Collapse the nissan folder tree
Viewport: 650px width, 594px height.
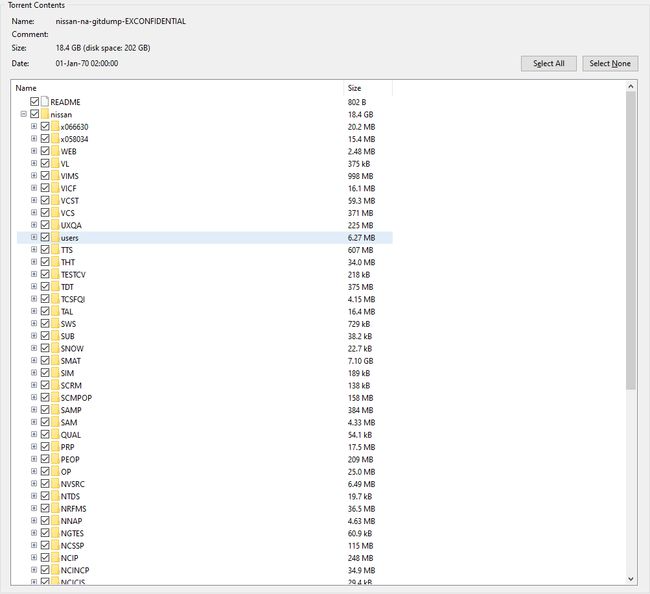tap(24, 114)
